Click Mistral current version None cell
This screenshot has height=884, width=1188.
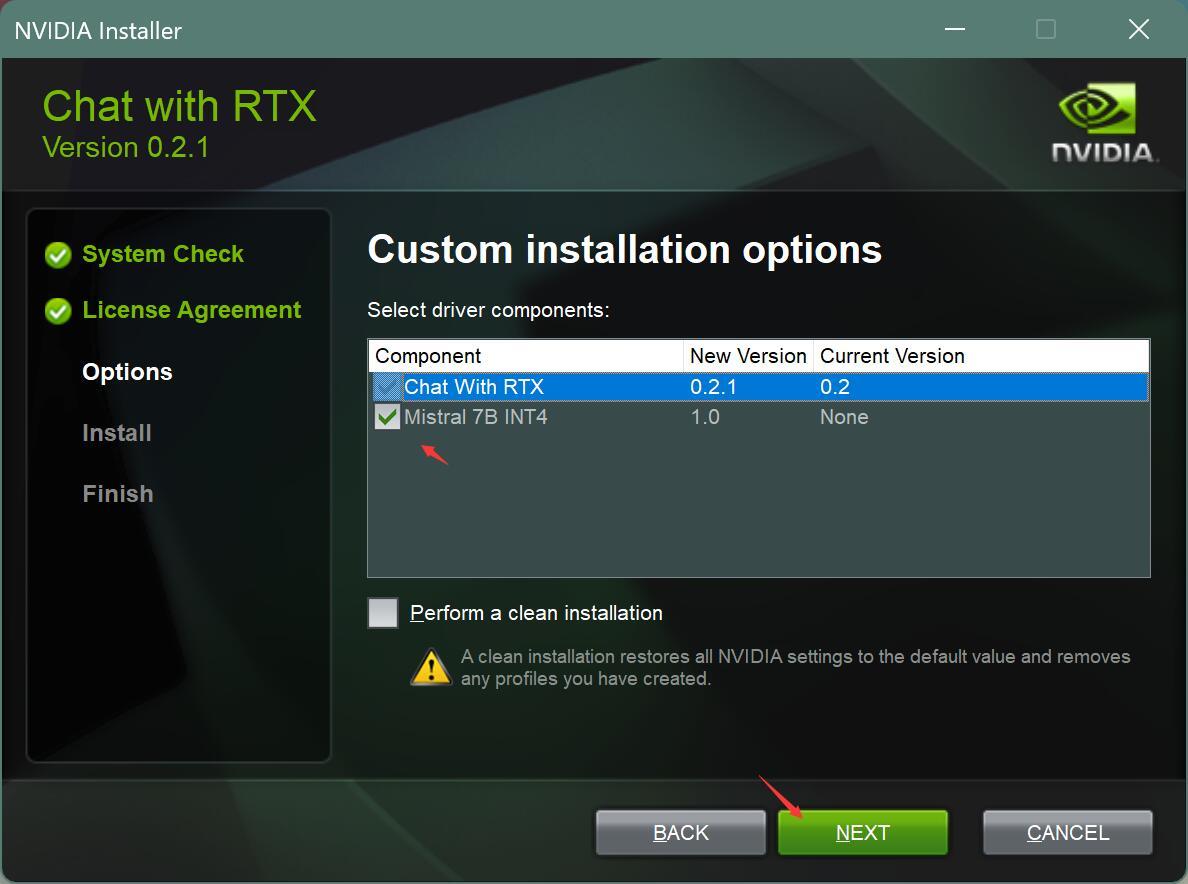(x=844, y=417)
